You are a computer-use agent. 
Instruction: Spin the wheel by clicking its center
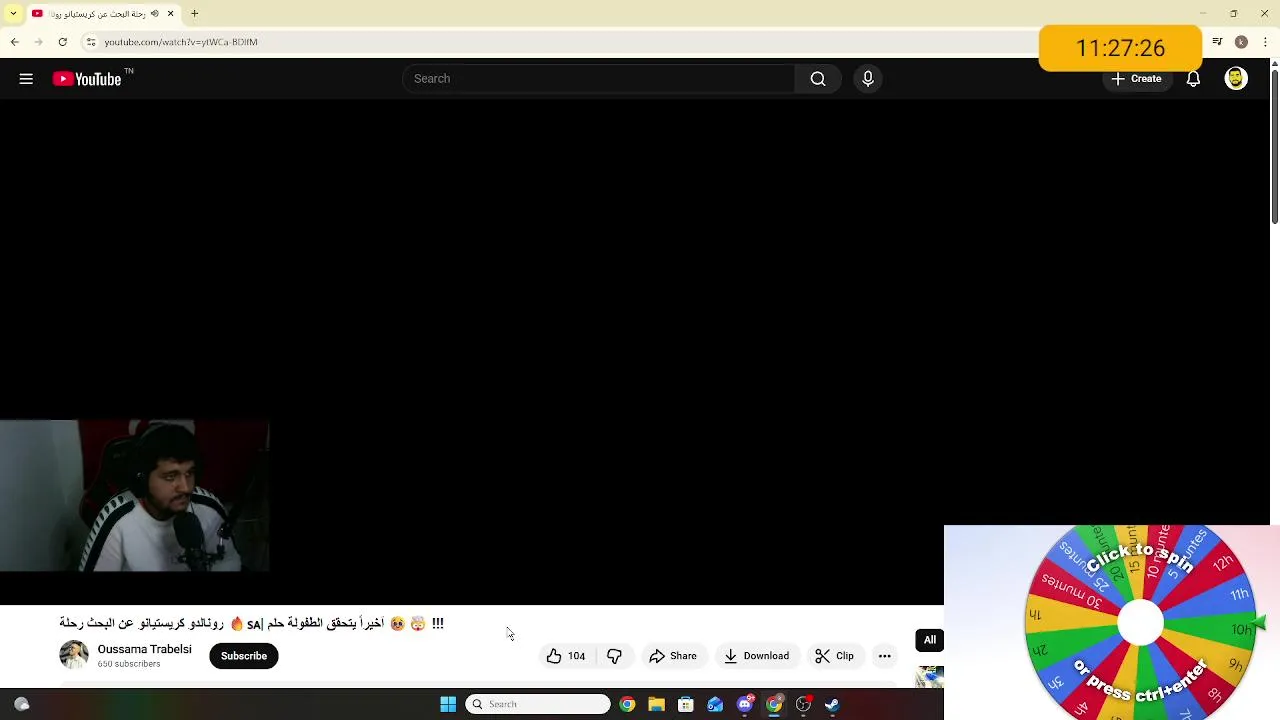pos(1139,624)
